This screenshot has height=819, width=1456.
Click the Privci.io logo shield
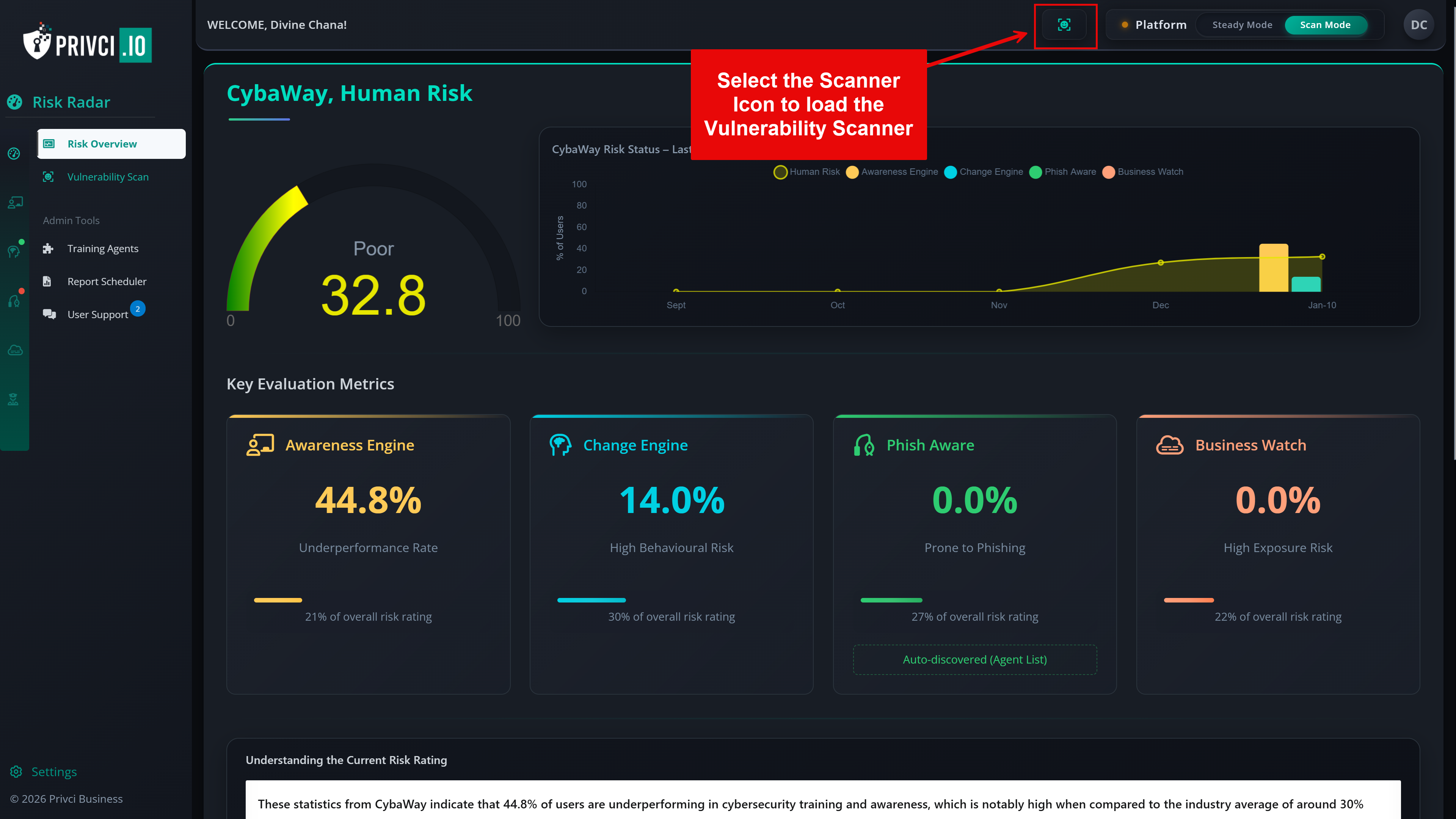pyautogui.click(x=37, y=44)
